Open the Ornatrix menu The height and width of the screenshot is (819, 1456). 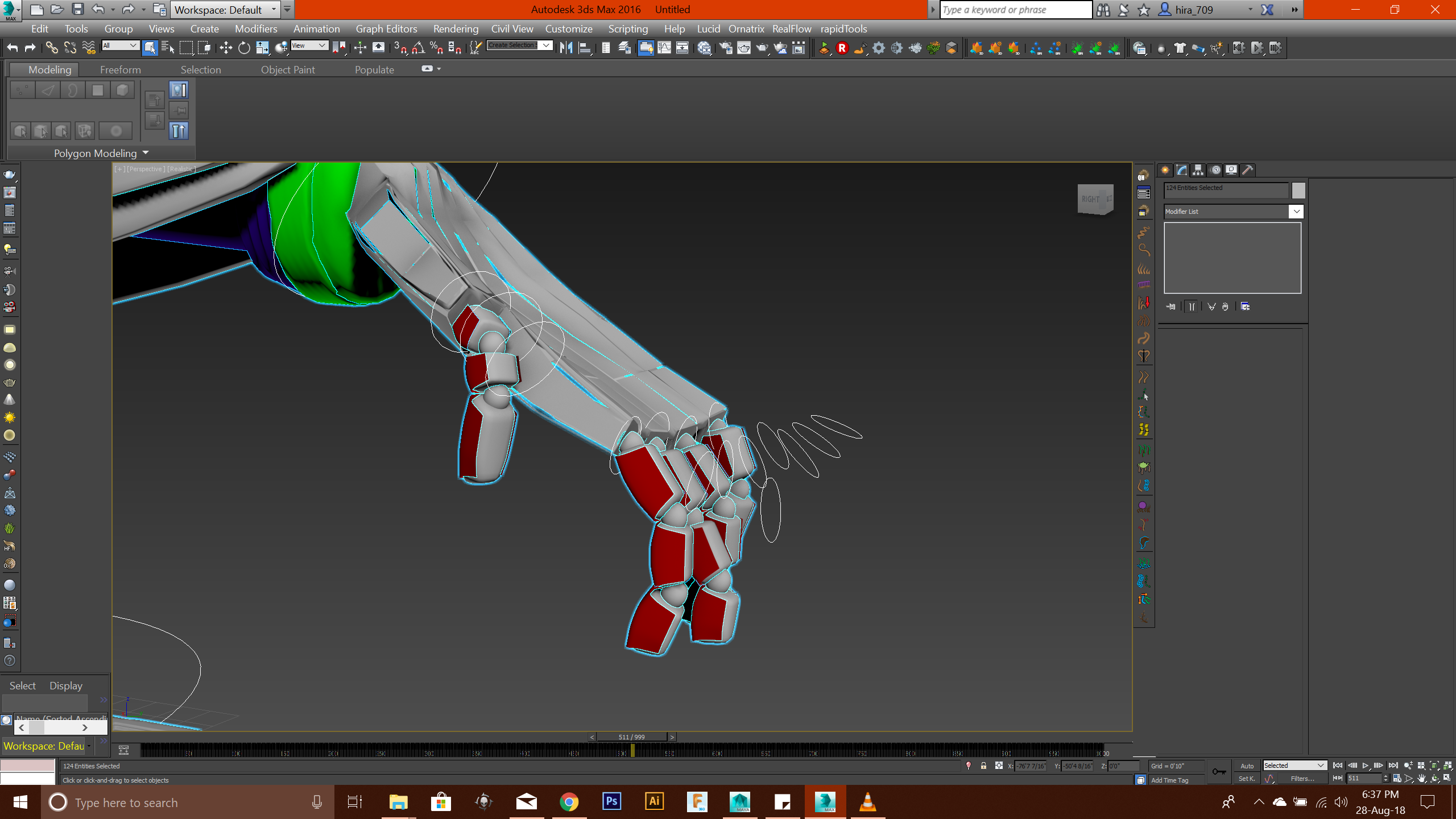tap(746, 29)
